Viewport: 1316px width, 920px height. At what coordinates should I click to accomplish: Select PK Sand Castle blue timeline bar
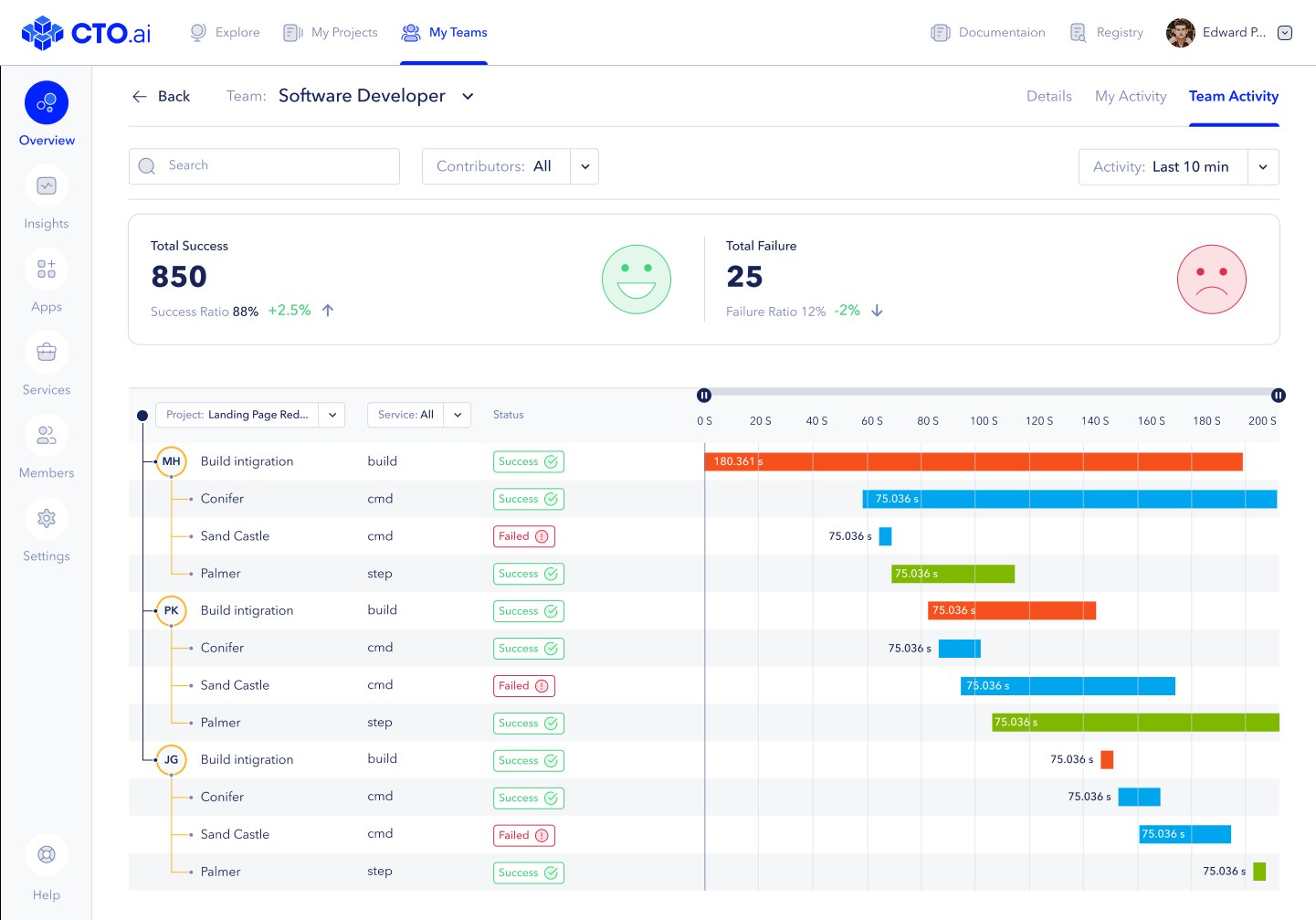click(1068, 685)
